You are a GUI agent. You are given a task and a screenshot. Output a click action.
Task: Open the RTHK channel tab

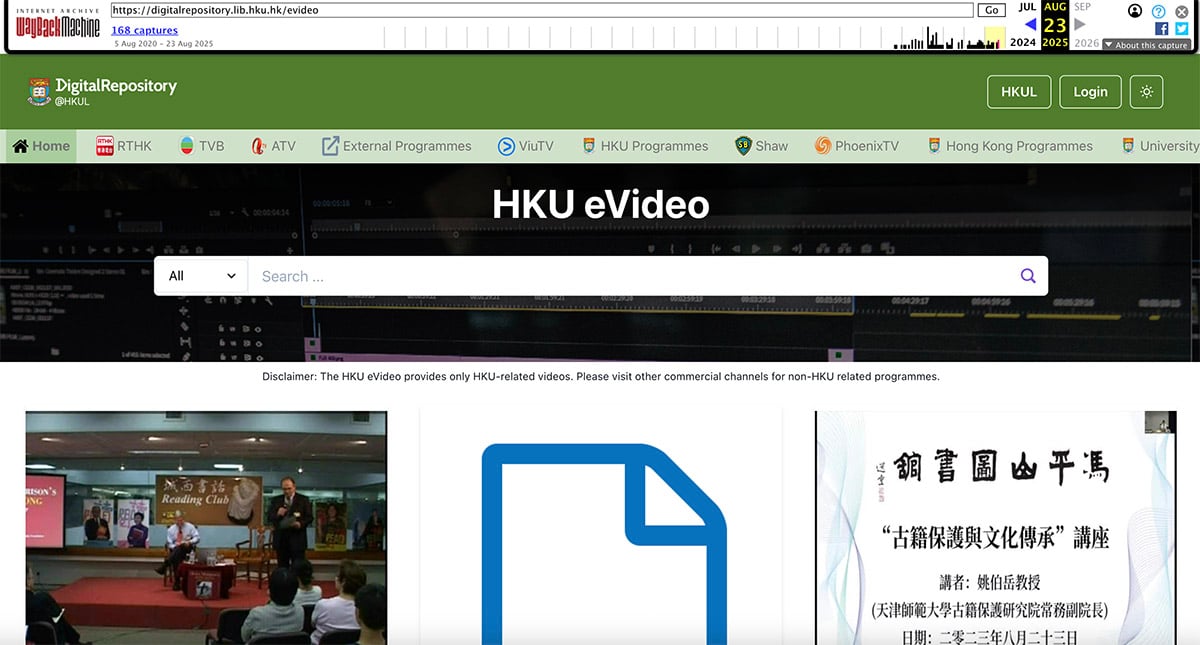pos(124,146)
